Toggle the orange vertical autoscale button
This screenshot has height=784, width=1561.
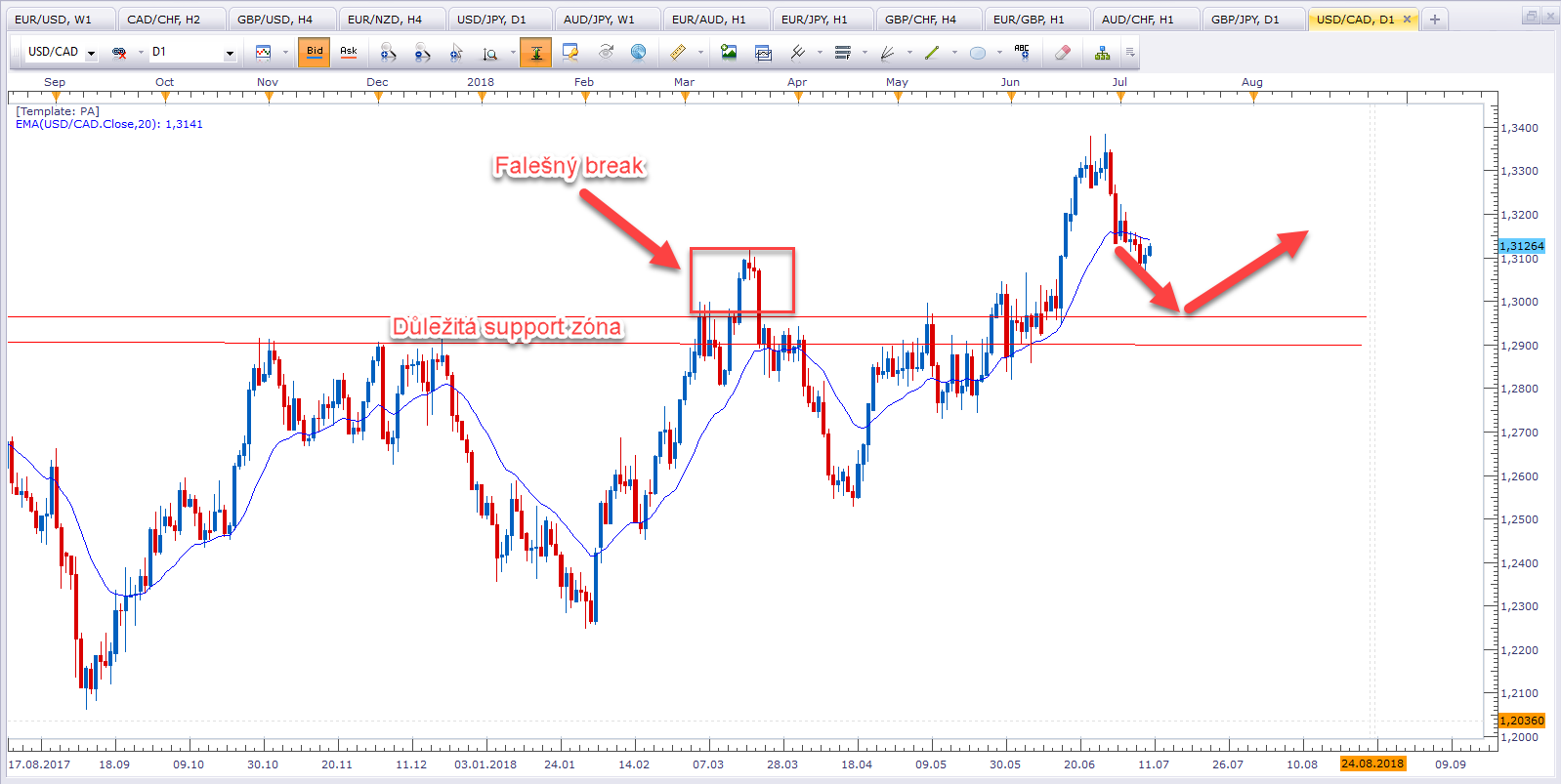click(x=535, y=53)
